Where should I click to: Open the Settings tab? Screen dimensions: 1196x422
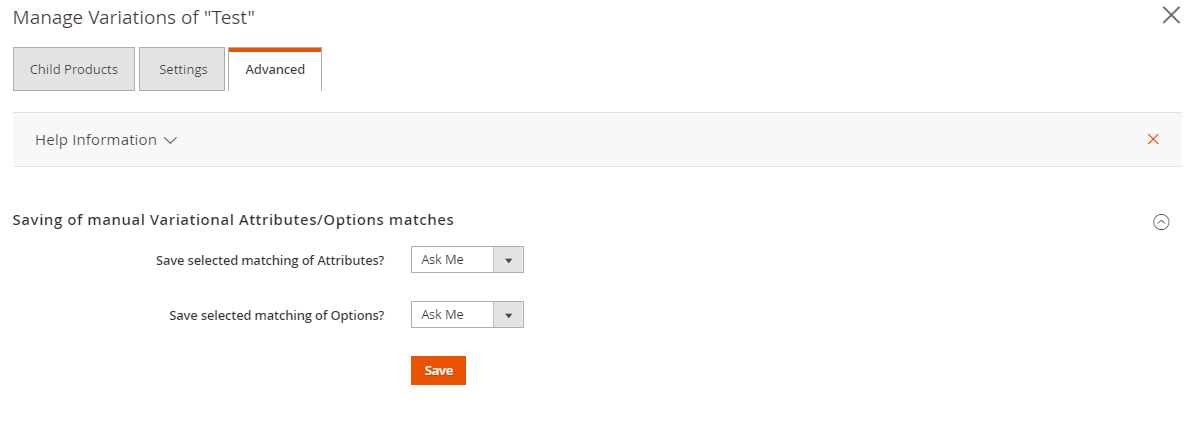tap(183, 69)
